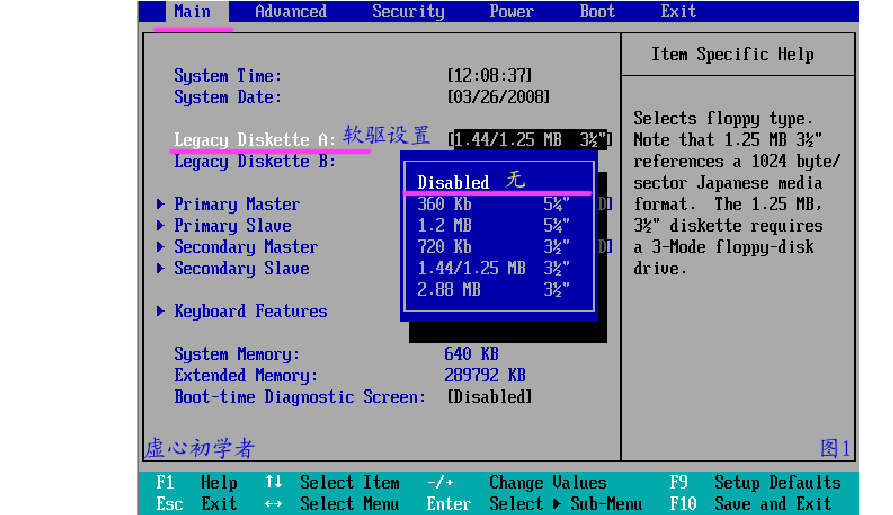Switch to the Power tab
This screenshot has width=893, height=515.
(511, 11)
